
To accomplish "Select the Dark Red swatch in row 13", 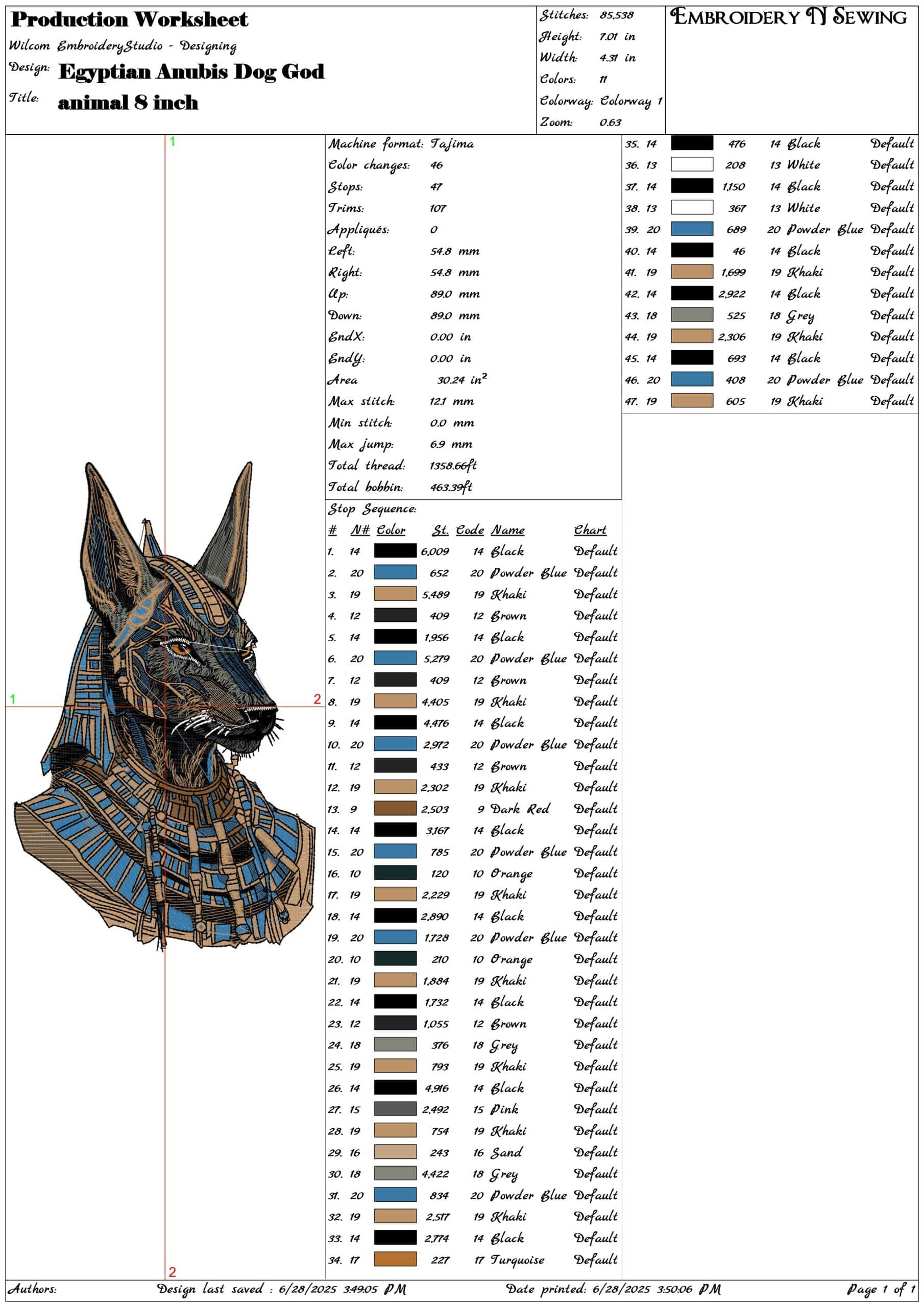I will click(x=395, y=808).
